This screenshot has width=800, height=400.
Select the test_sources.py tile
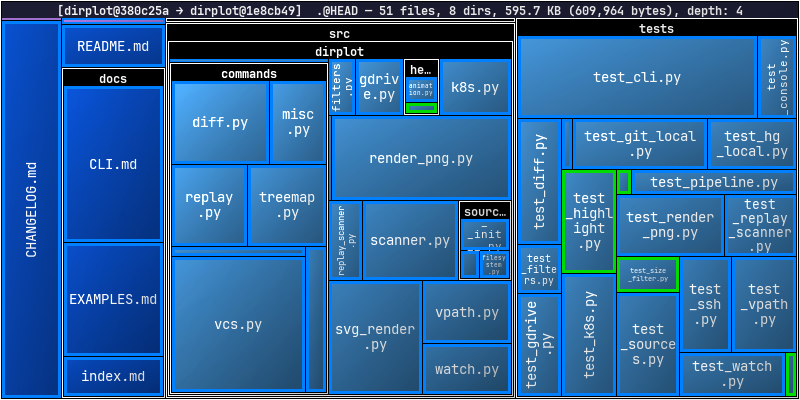[648, 344]
